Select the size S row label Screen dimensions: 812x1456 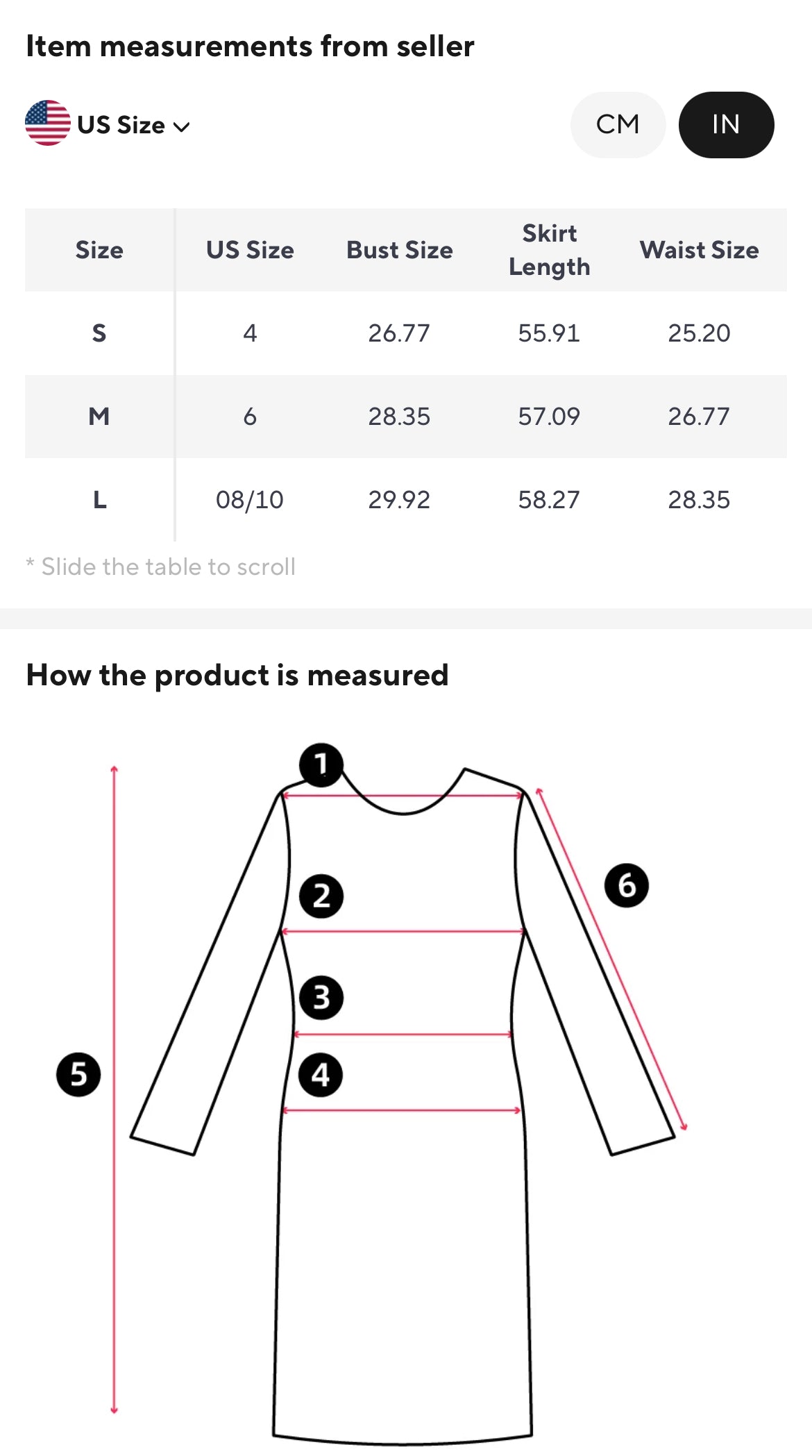(x=99, y=333)
